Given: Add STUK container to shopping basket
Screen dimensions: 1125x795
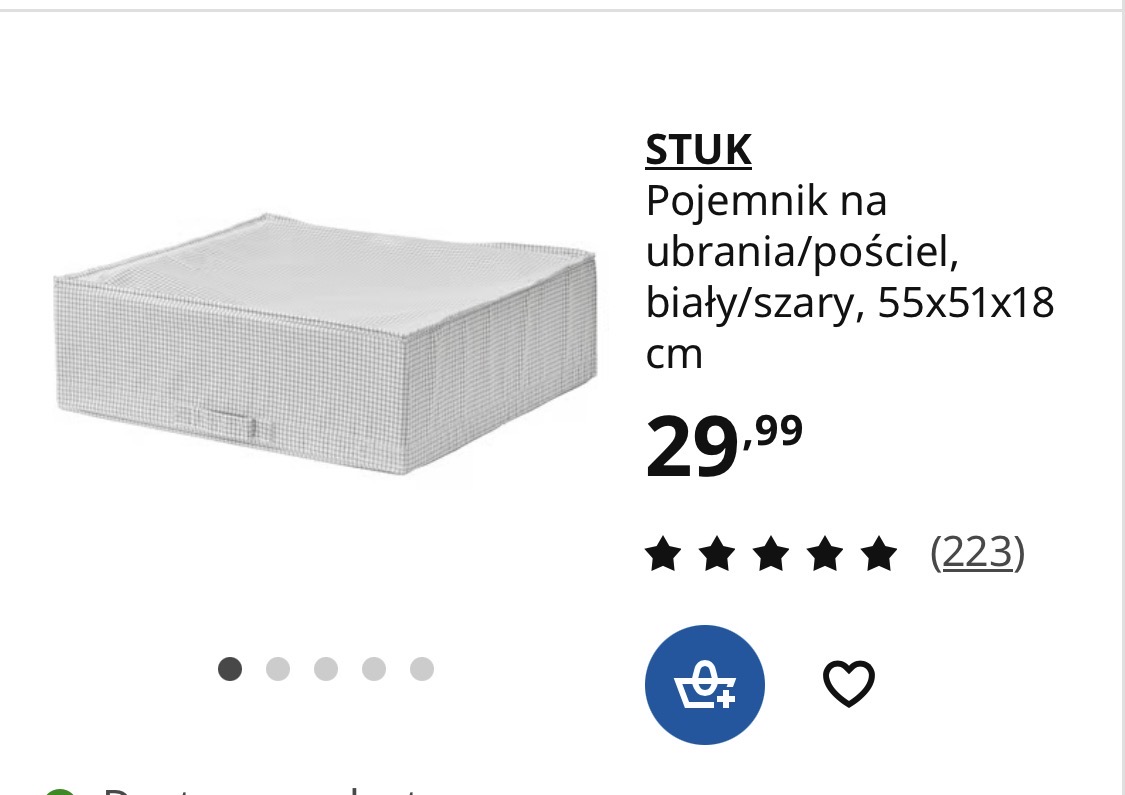Looking at the screenshot, I should [x=705, y=685].
